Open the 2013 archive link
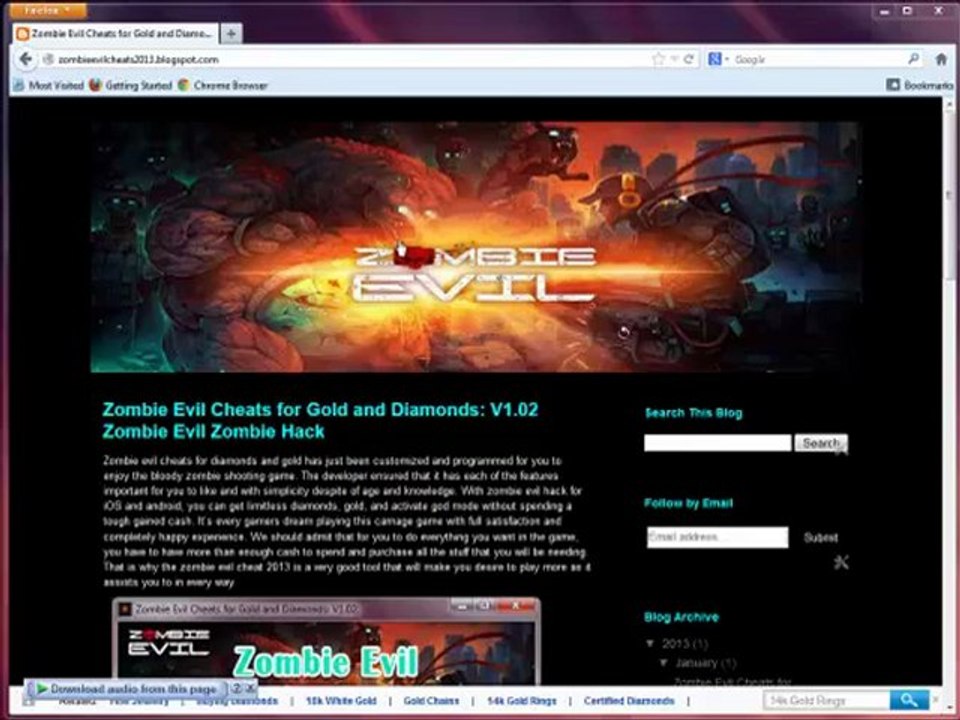This screenshot has width=960, height=720. click(x=678, y=643)
